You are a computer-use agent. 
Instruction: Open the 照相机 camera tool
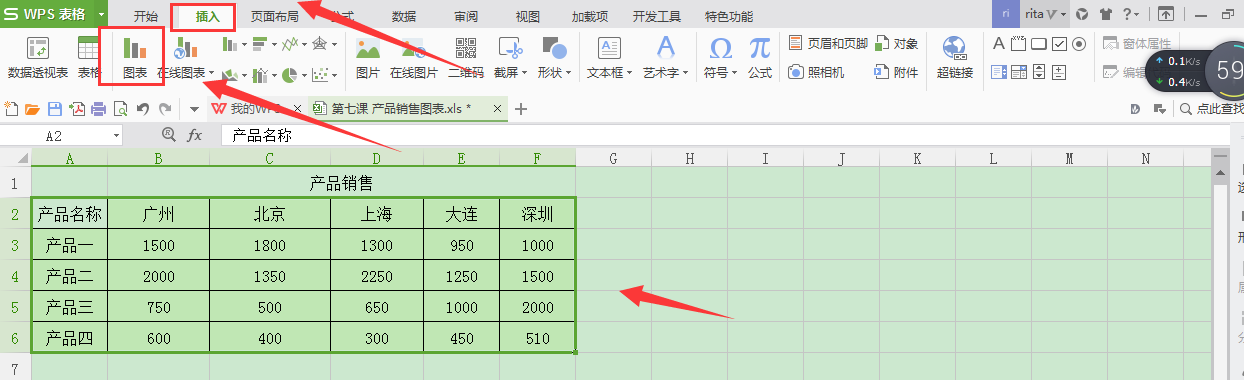click(x=816, y=72)
